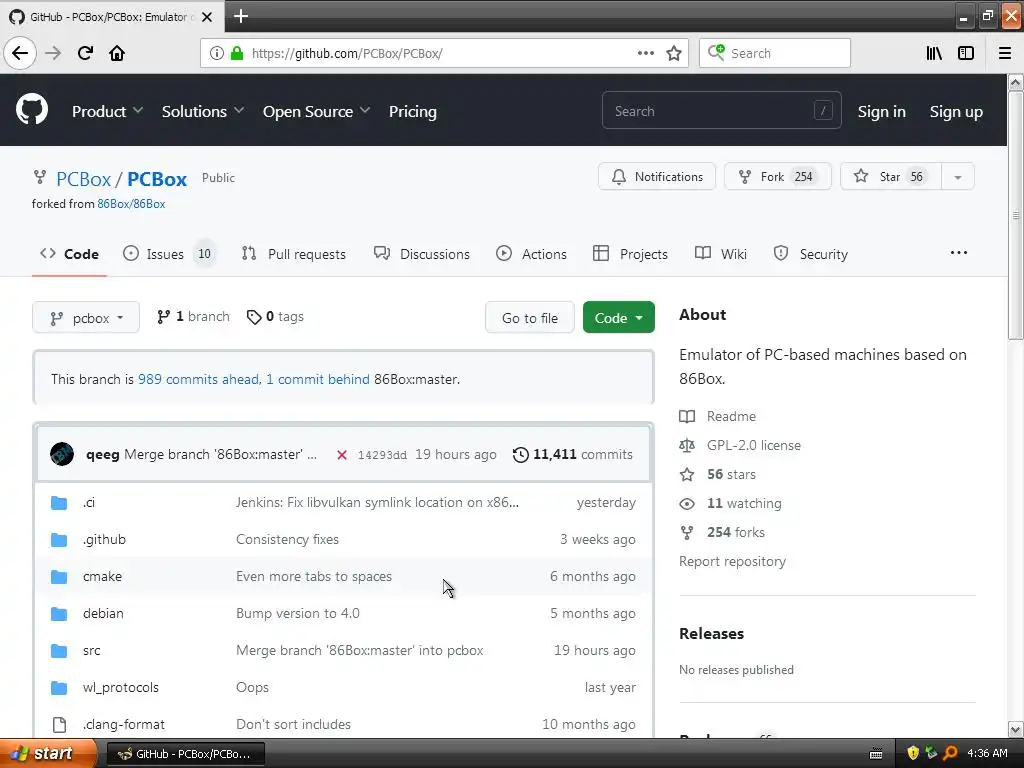This screenshot has height=768, width=1024.
Task: Show more repository tabs via ellipsis
Action: point(958,253)
